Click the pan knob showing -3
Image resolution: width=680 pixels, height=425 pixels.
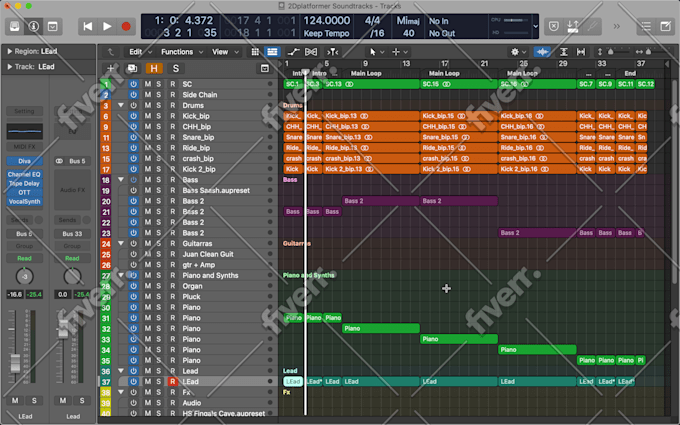(24, 277)
